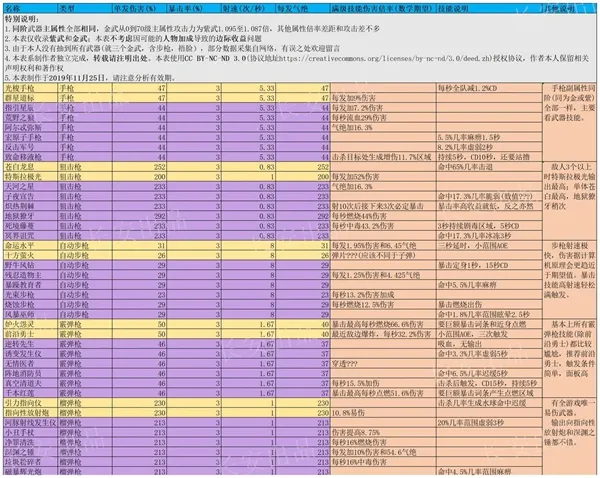This screenshot has width=600, height=478.
Task: Click the 其他说明 header cell
Action: [x=569, y=8]
